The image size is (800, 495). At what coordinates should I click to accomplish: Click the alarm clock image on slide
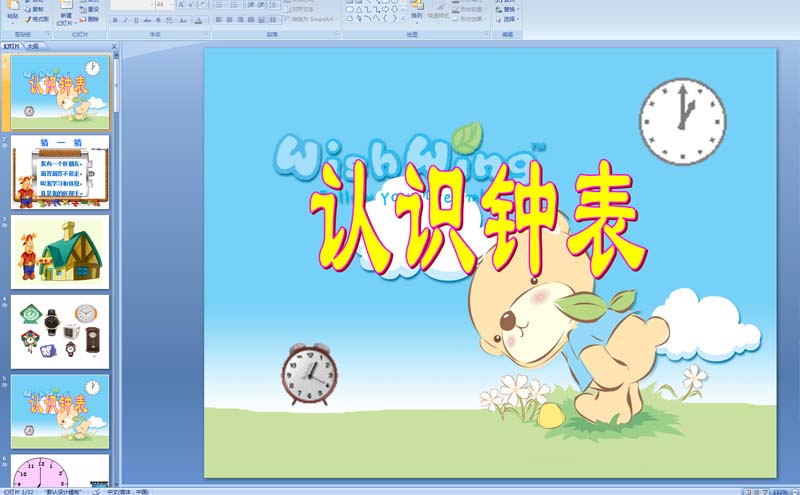coord(309,374)
